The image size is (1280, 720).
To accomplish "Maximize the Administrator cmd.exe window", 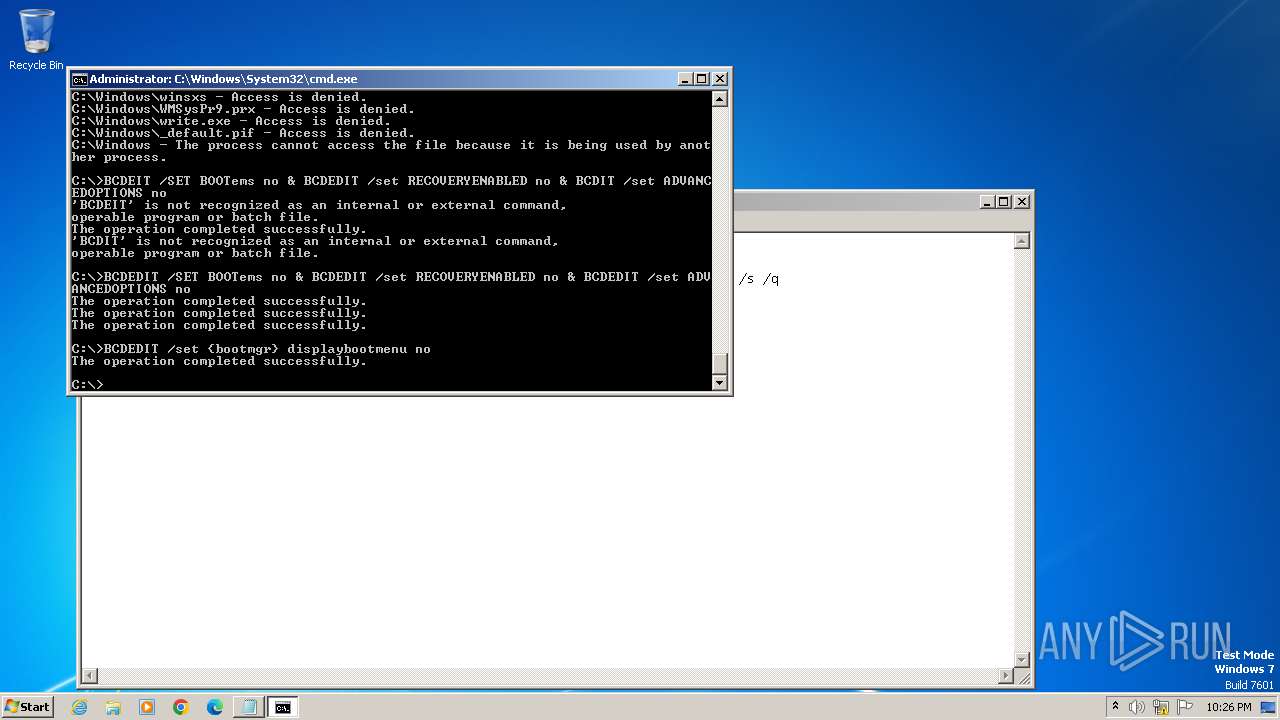I will click(x=702, y=79).
